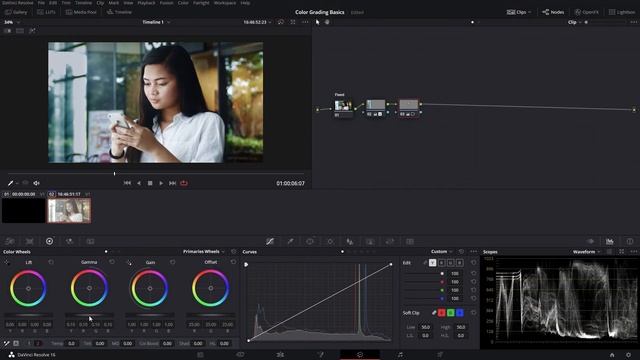The height and width of the screenshot is (360, 640).
Task: Open the Project Manager home icon
Action: (x=612, y=355)
